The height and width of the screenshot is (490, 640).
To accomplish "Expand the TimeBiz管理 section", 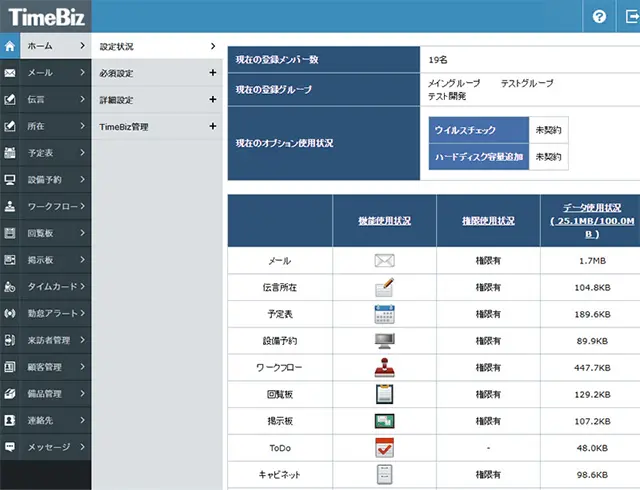I will [x=212, y=127].
